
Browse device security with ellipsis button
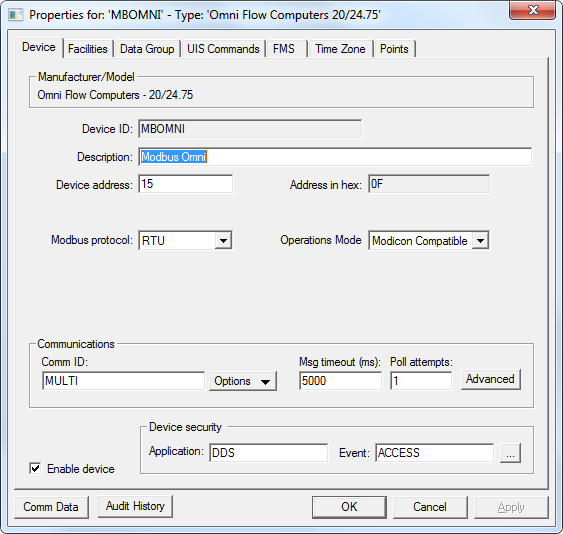510,453
